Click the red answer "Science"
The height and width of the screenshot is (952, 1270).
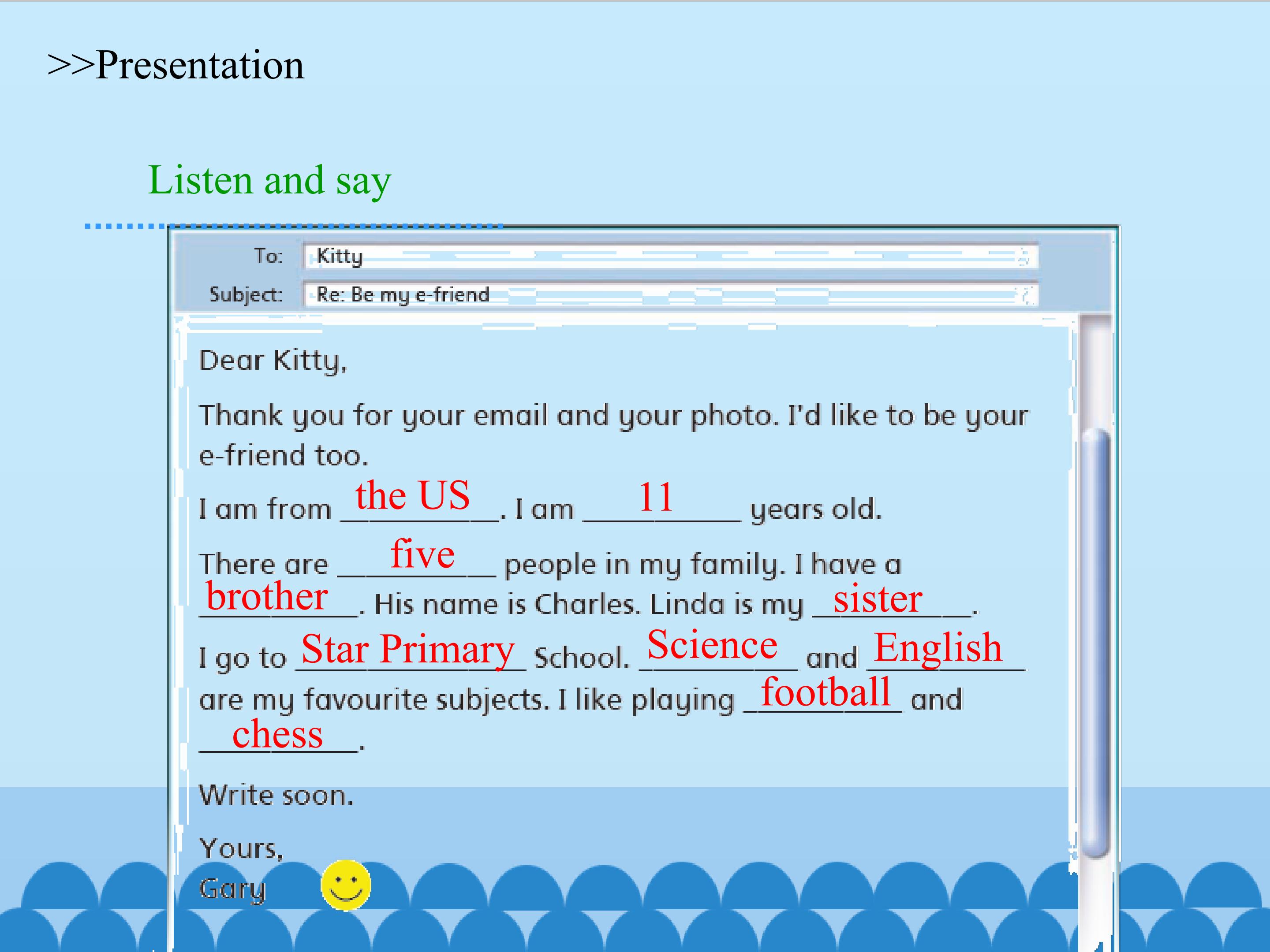tap(712, 644)
